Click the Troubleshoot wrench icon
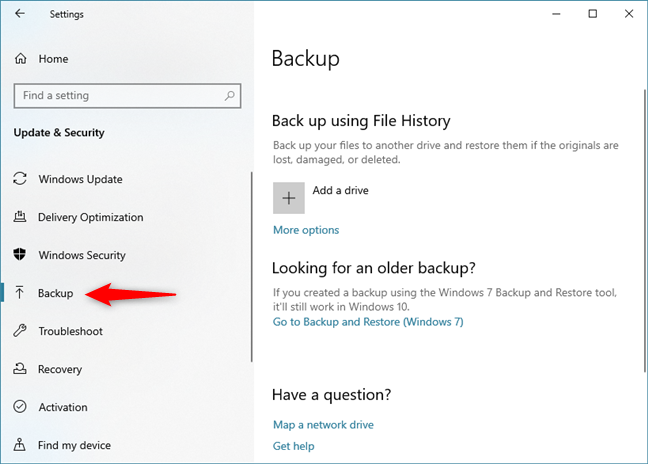Viewport: 648px width, 464px height. click(x=20, y=331)
